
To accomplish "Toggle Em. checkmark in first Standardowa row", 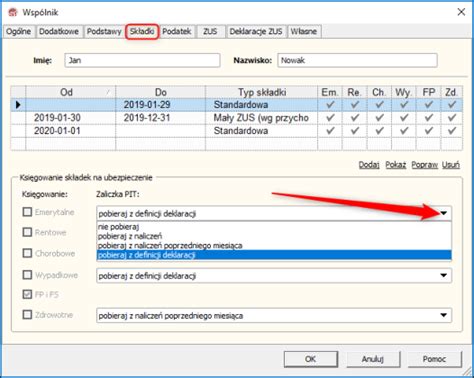I will coord(330,105).
